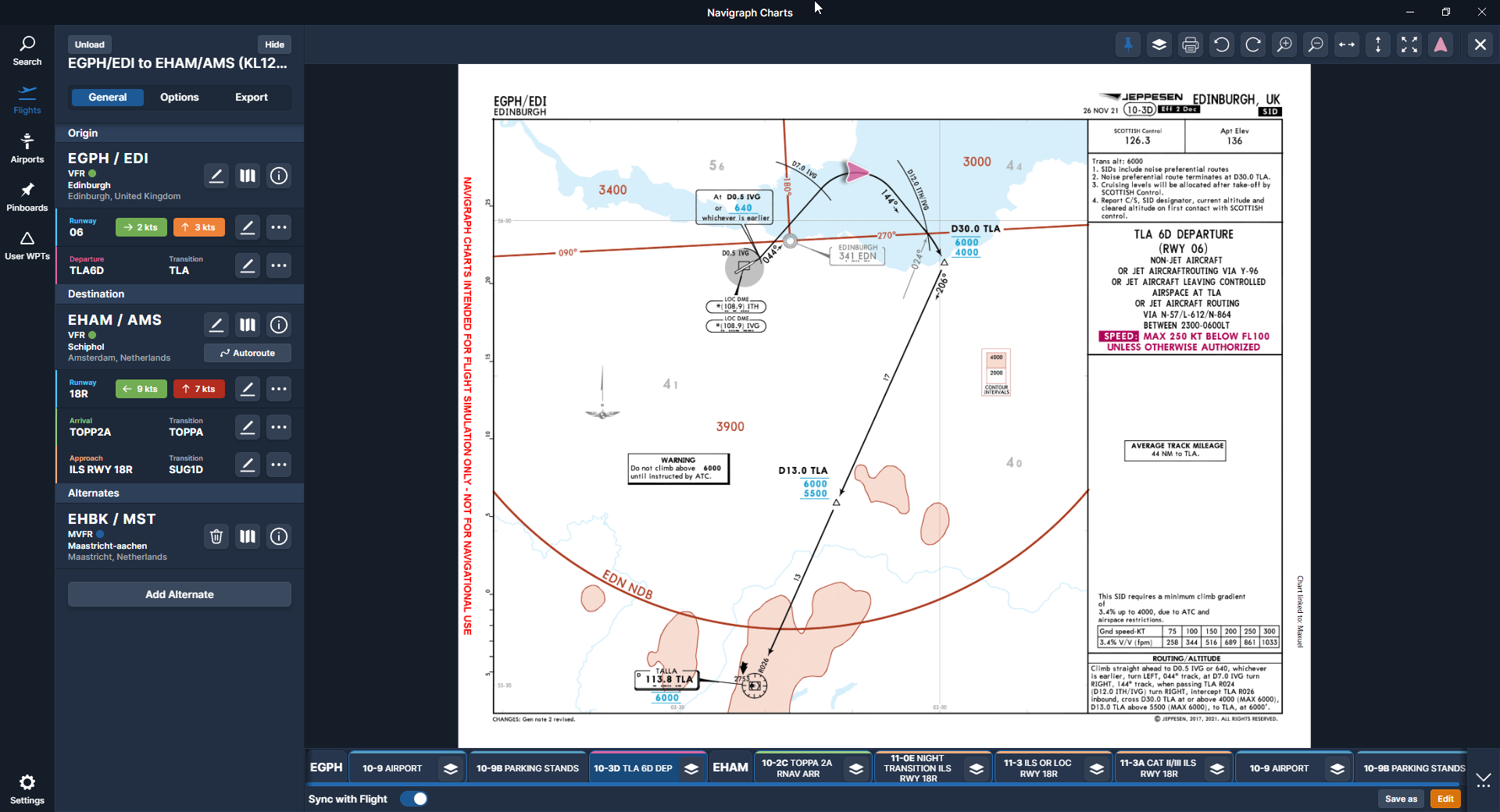Fit chart to width

coord(1347,45)
